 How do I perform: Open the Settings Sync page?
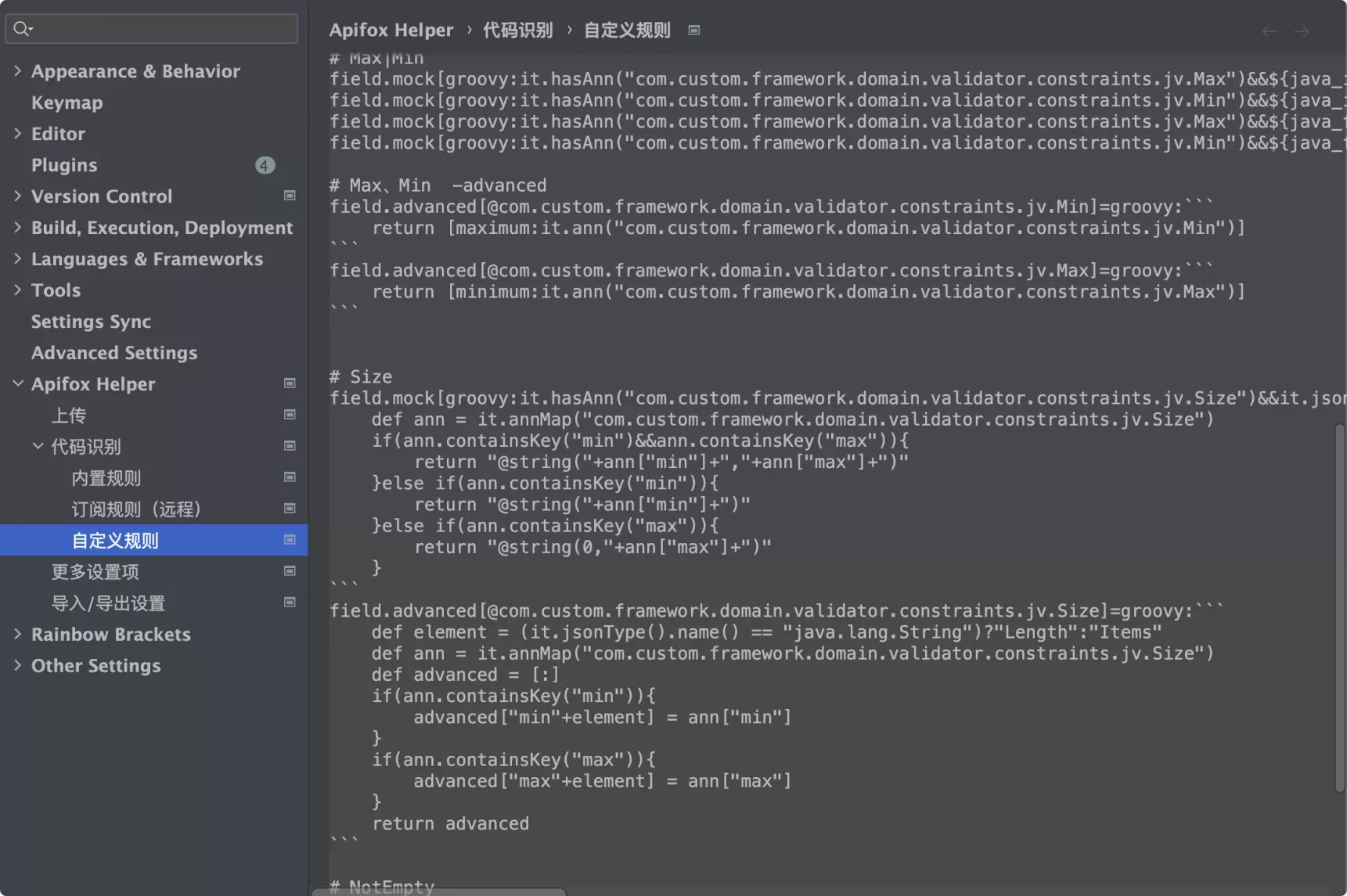[91, 322]
